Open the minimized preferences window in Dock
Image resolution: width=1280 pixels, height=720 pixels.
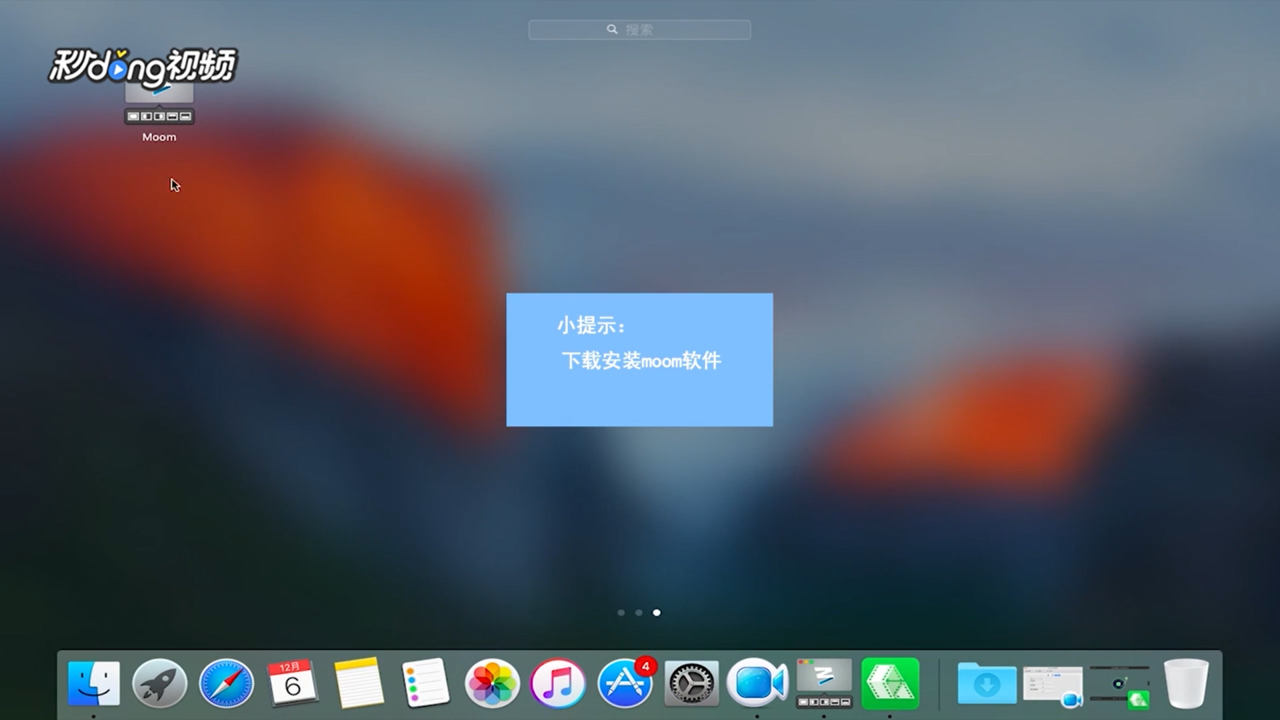(1053, 686)
